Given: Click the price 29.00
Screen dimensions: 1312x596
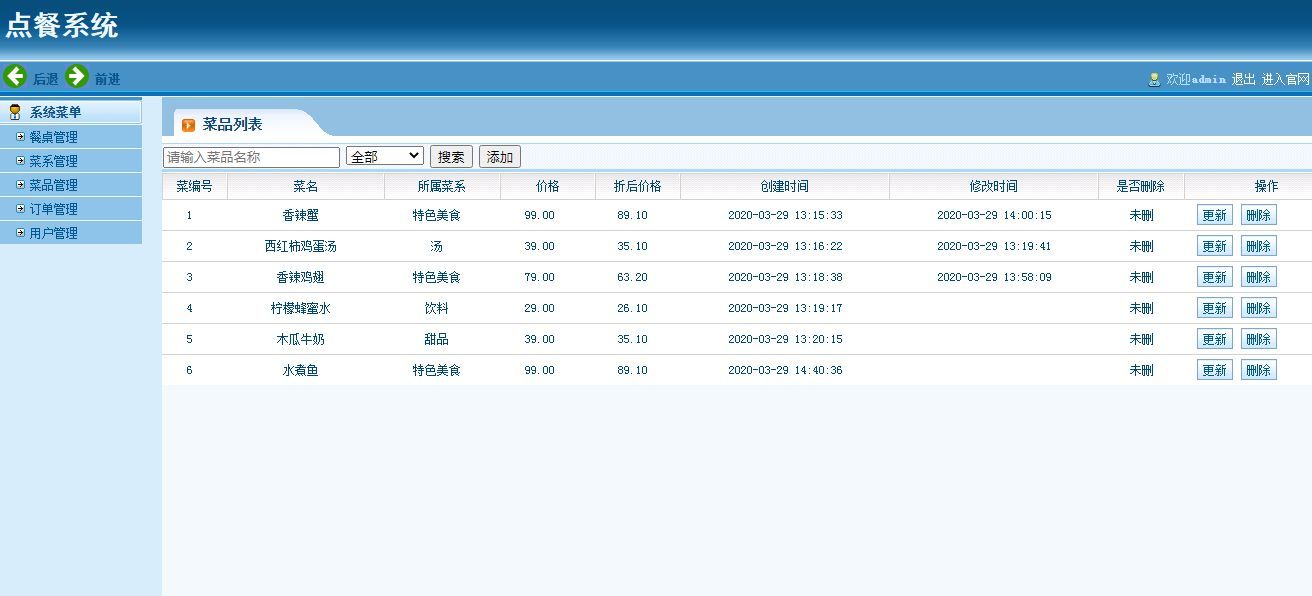Looking at the screenshot, I should tap(539, 308).
